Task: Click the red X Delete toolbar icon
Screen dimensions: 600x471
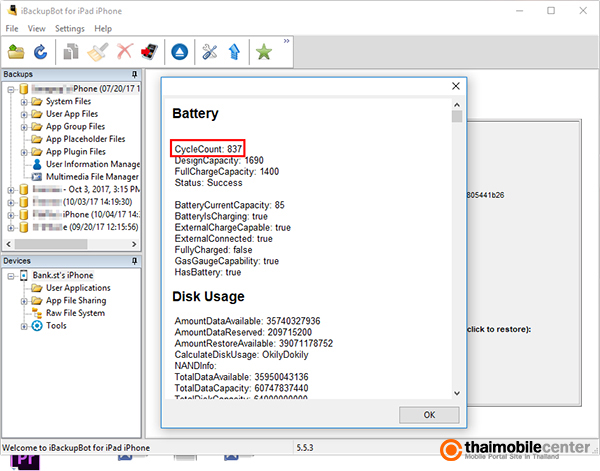Action: point(125,52)
